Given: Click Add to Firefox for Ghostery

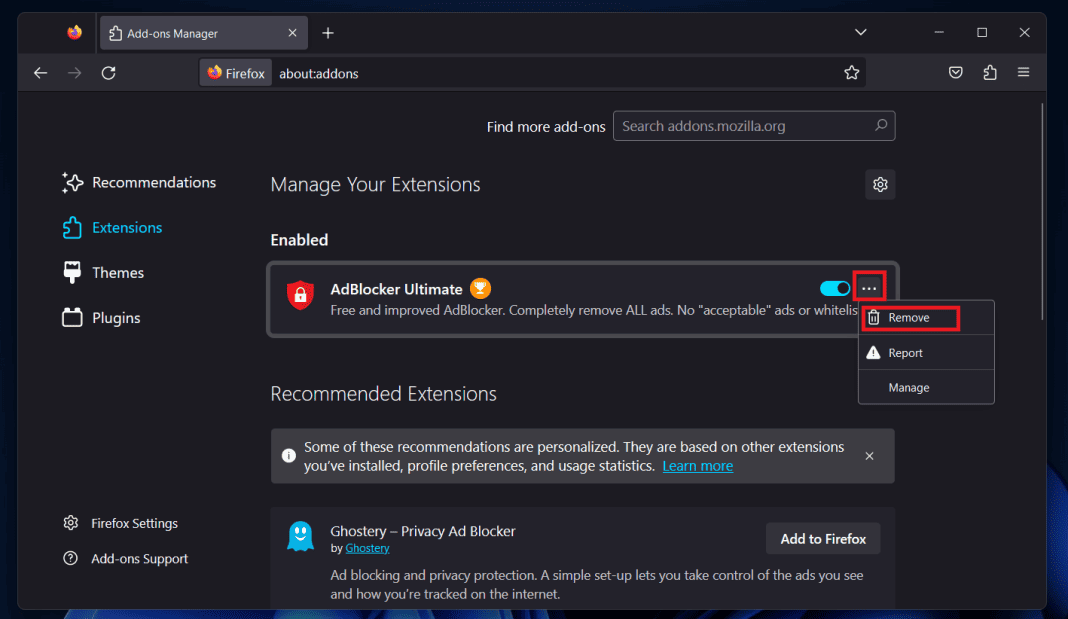Looking at the screenshot, I should (x=823, y=539).
